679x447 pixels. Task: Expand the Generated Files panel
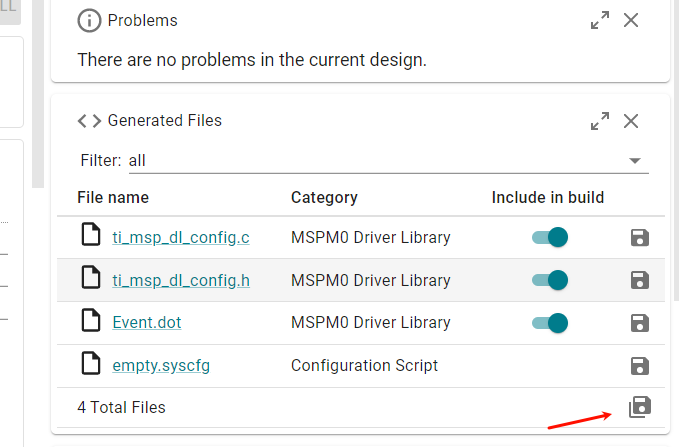(x=600, y=121)
